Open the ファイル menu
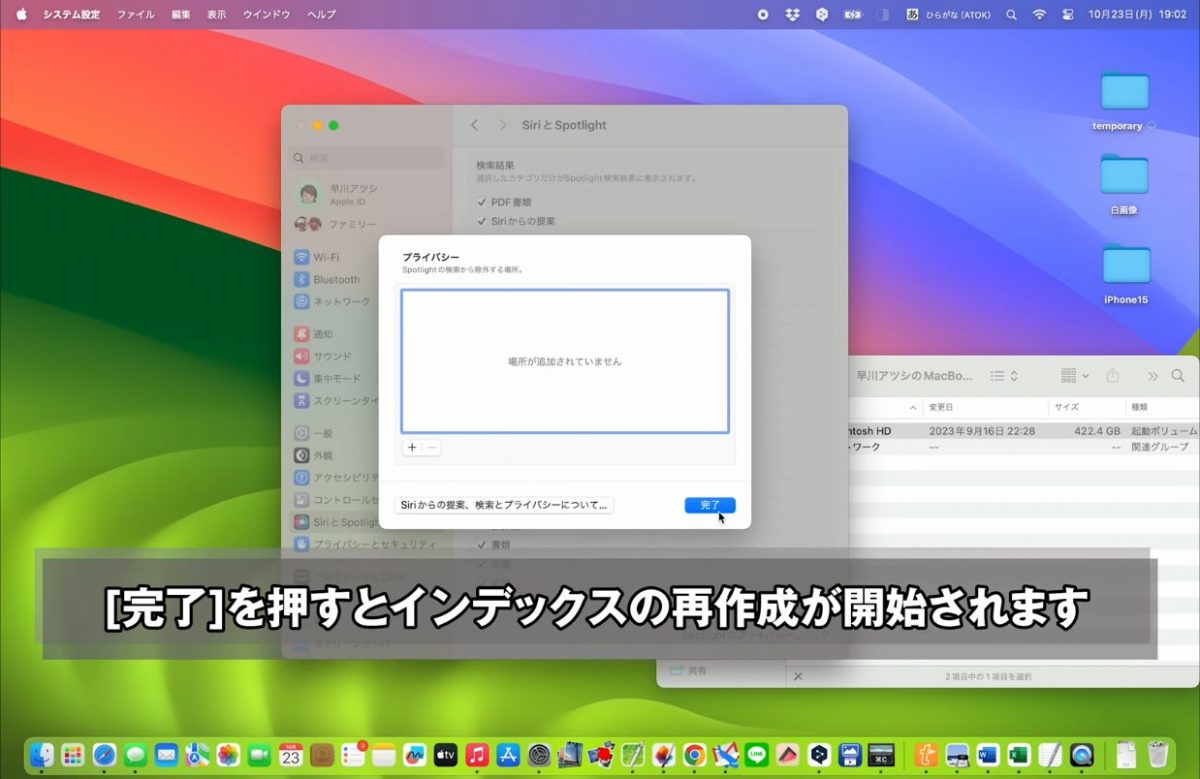This screenshot has width=1200, height=779. pyautogui.click(x=135, y=15)
